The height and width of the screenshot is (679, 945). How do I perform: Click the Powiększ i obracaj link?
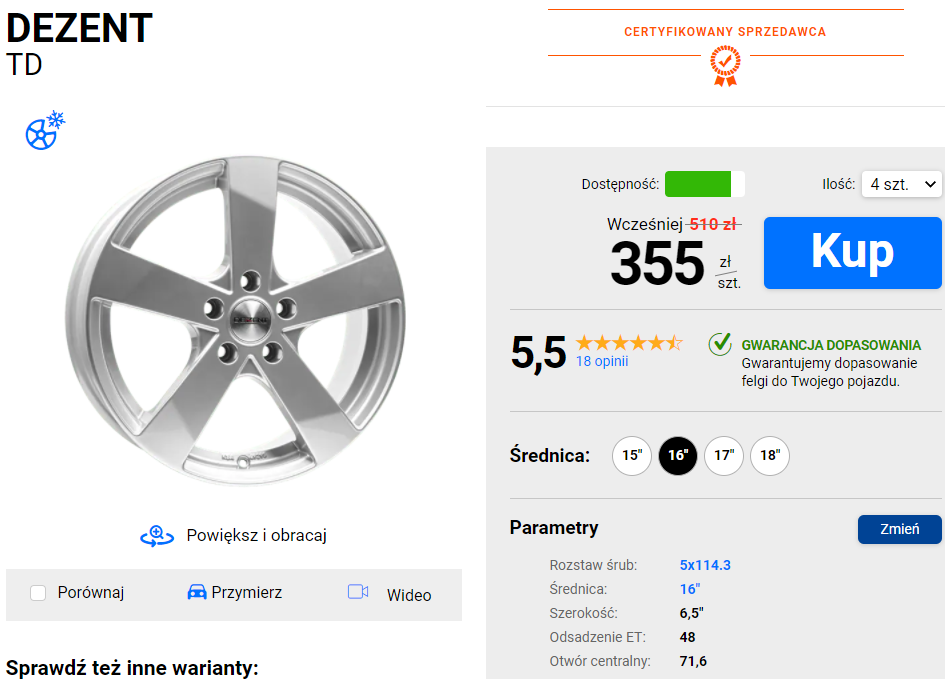click(257, 536)
